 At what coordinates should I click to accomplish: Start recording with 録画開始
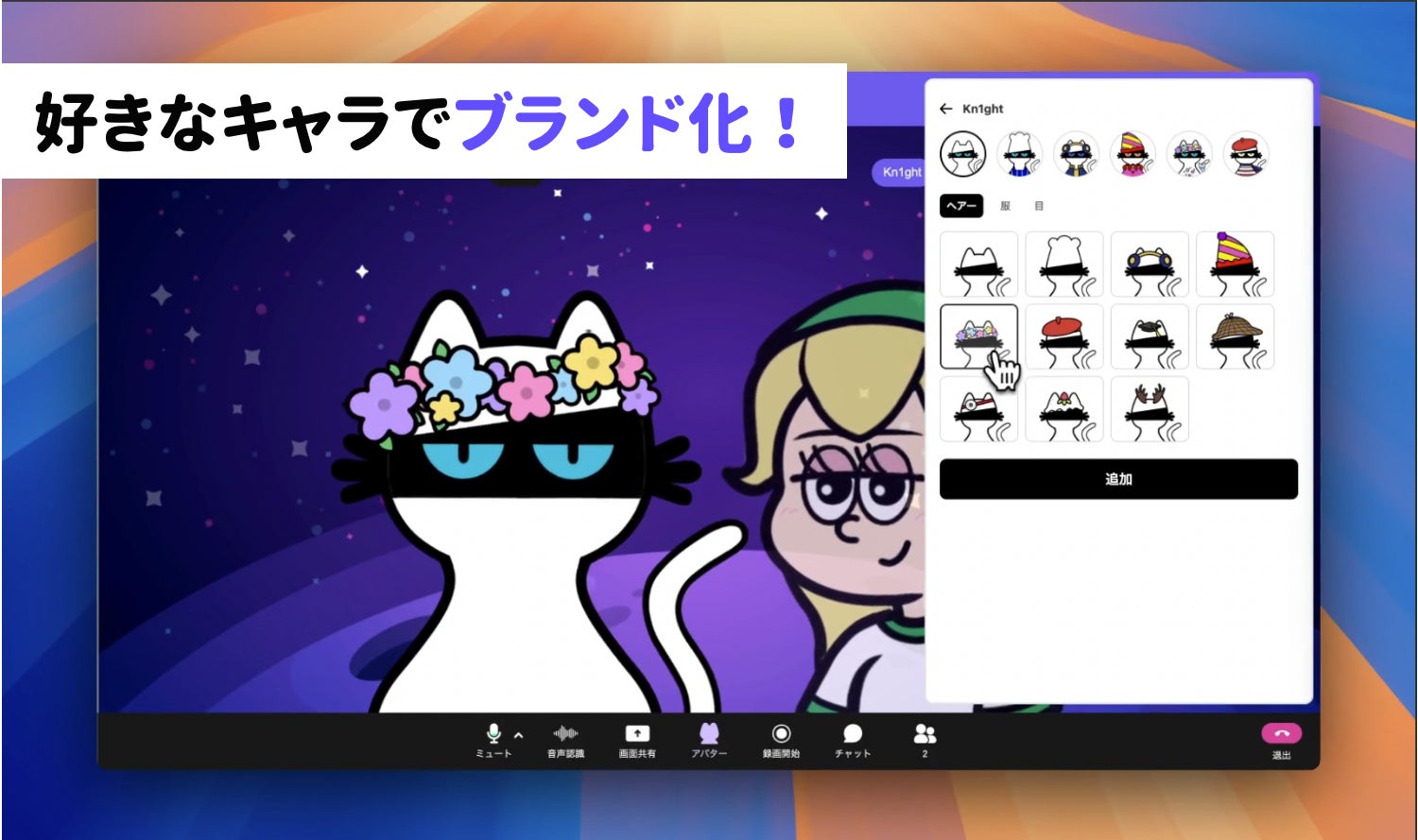coord(781,740)
